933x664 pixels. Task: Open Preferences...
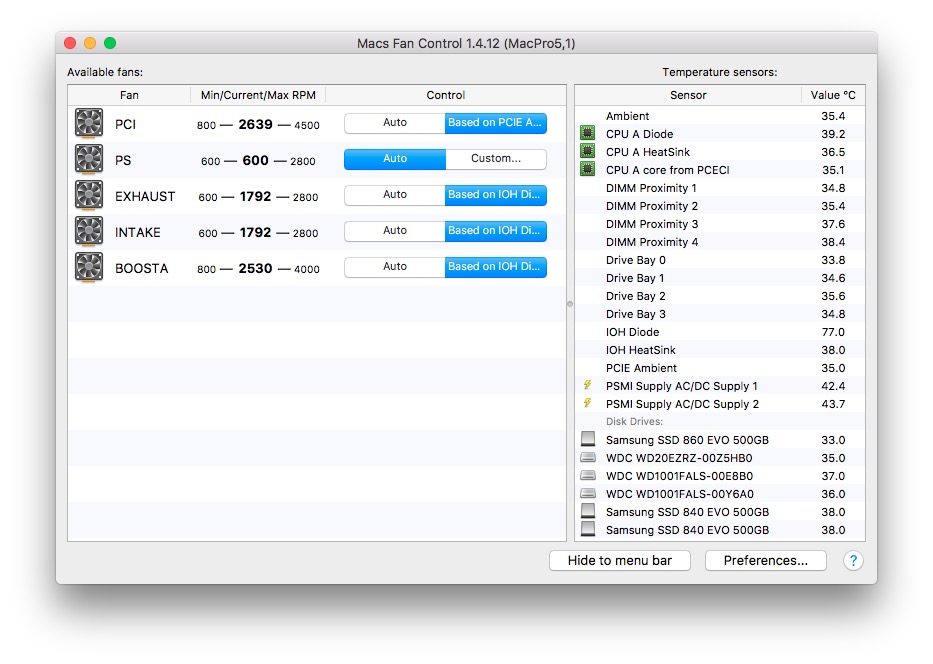click(x=765, y=560)
